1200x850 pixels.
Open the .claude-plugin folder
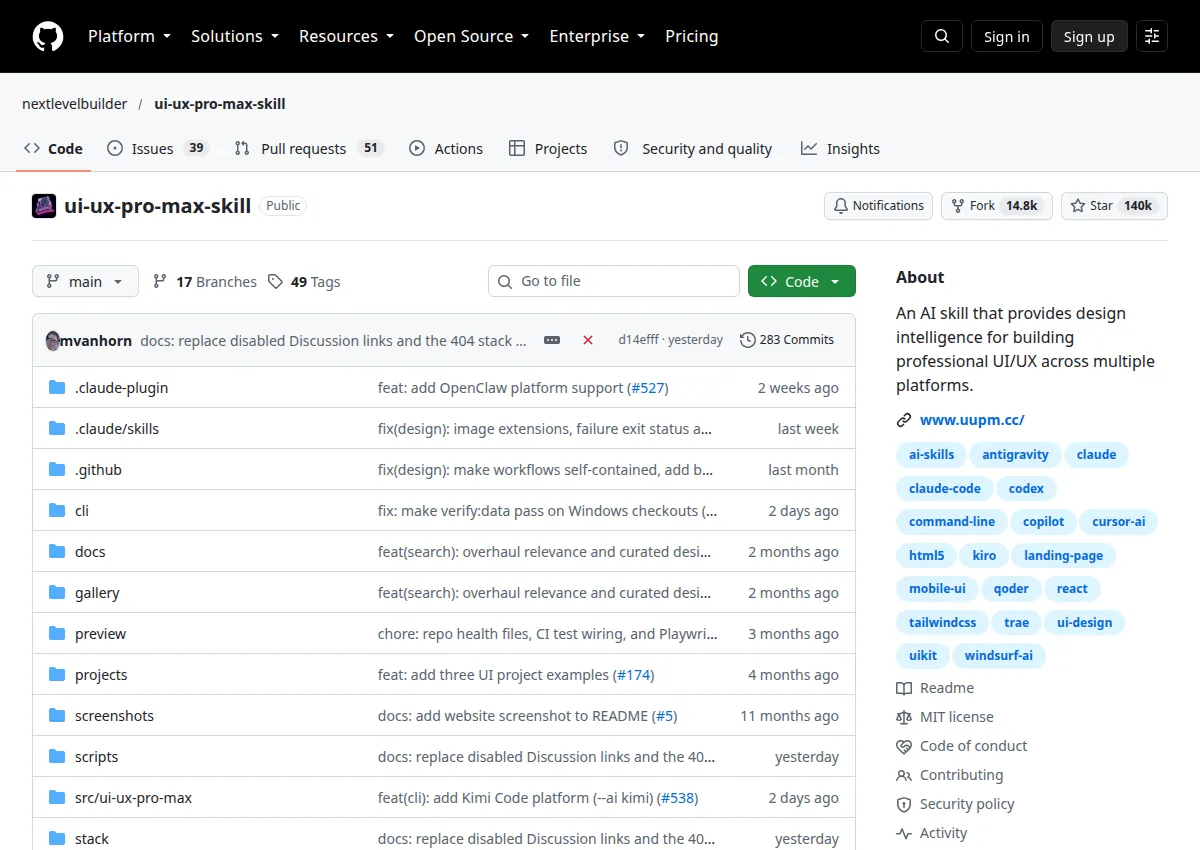click(x=121, y=388)
